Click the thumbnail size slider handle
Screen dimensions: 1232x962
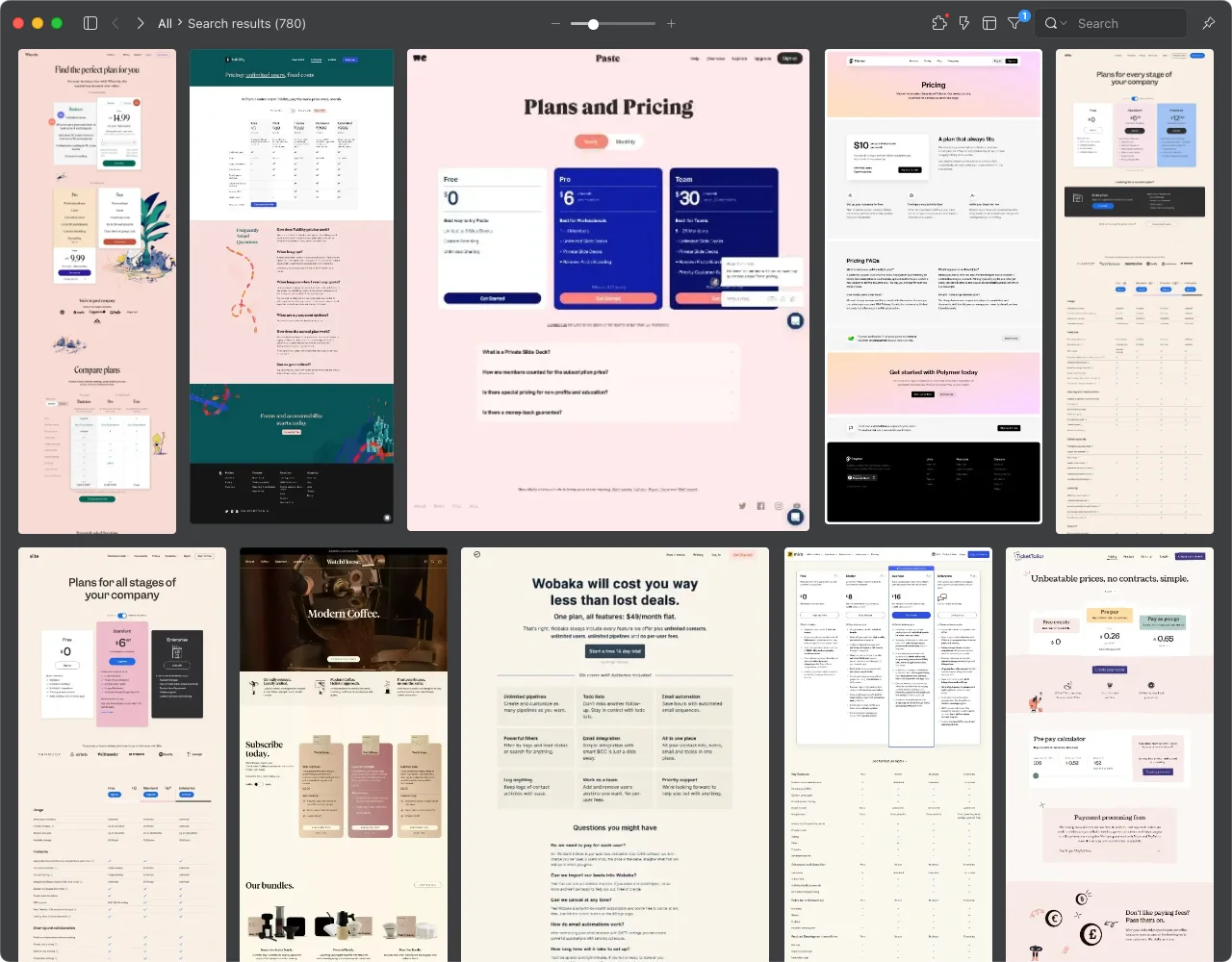pos(593,23)
